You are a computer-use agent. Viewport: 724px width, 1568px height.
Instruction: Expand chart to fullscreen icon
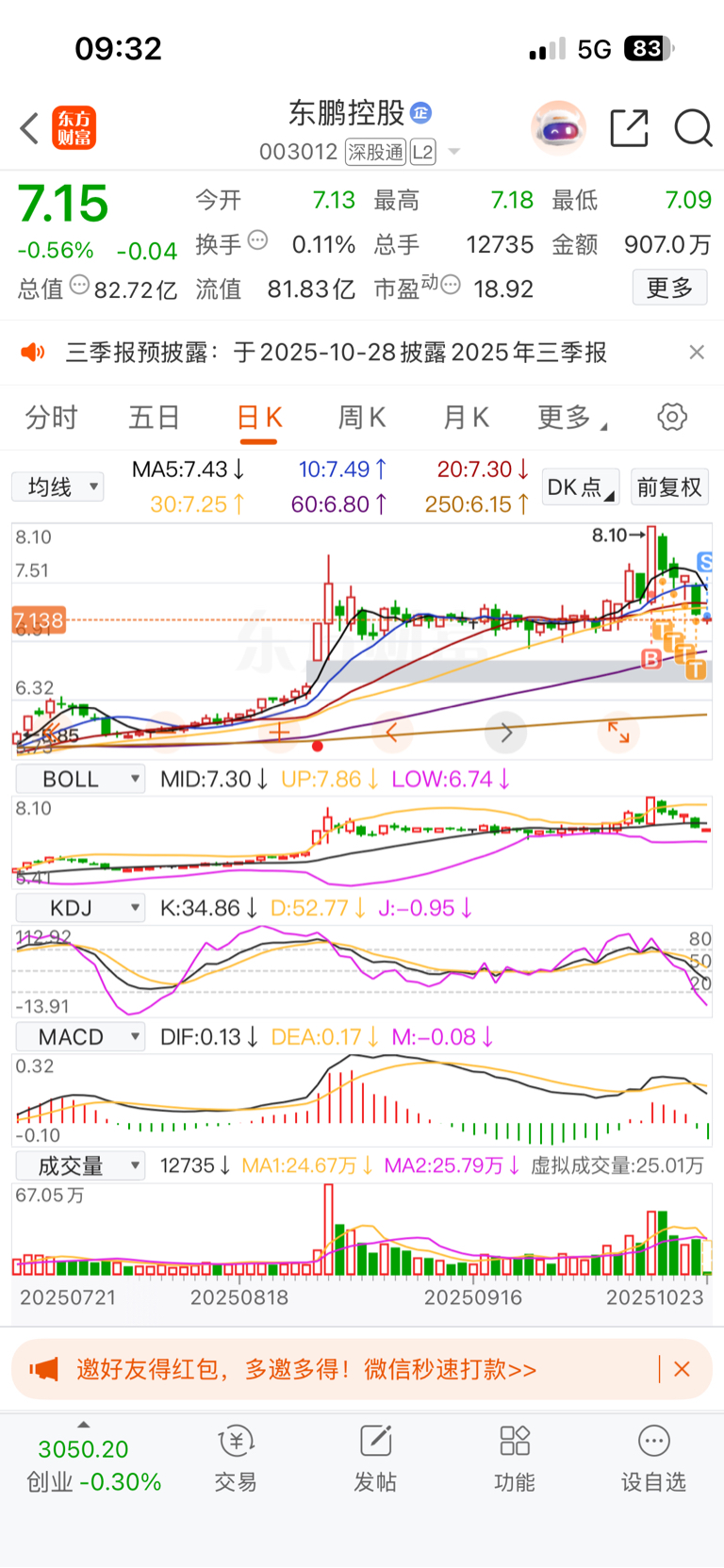point(618,732)
